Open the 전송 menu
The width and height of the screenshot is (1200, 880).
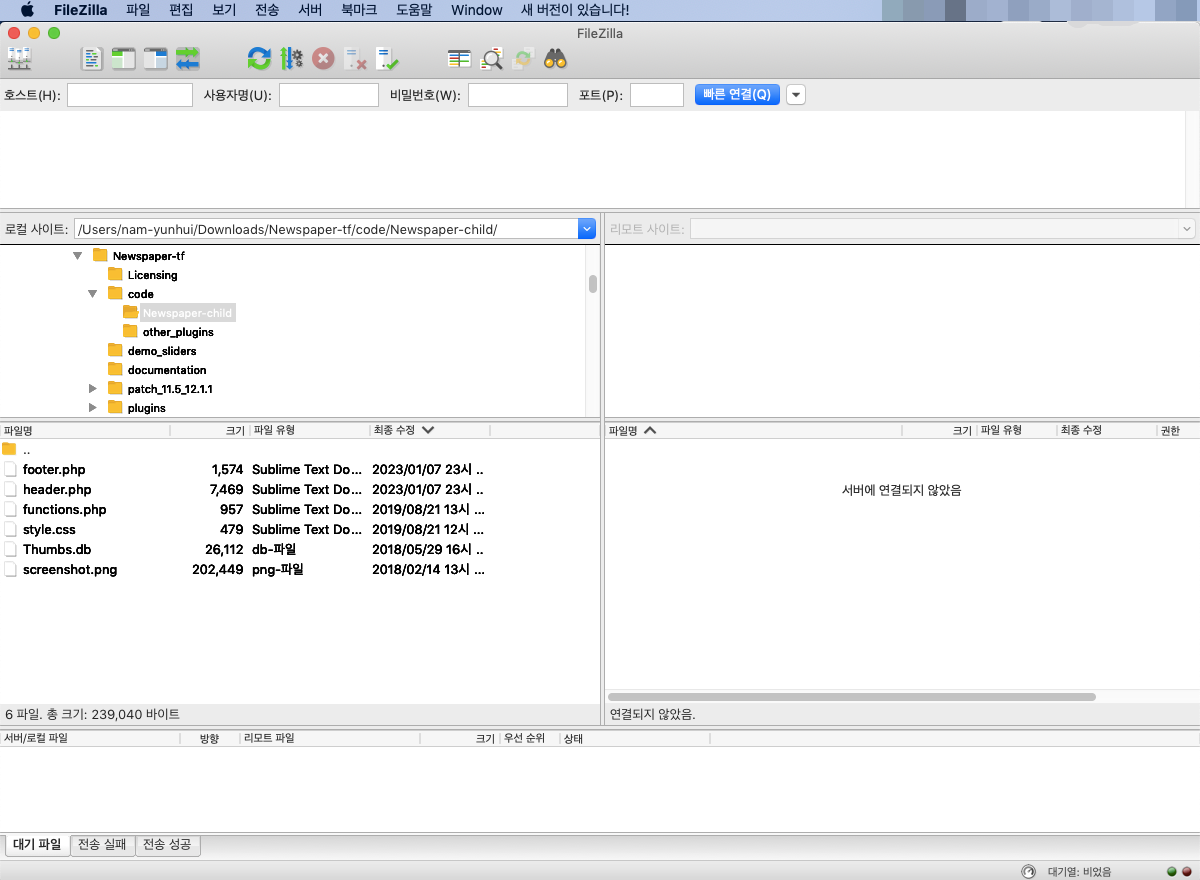click(267, 10)
